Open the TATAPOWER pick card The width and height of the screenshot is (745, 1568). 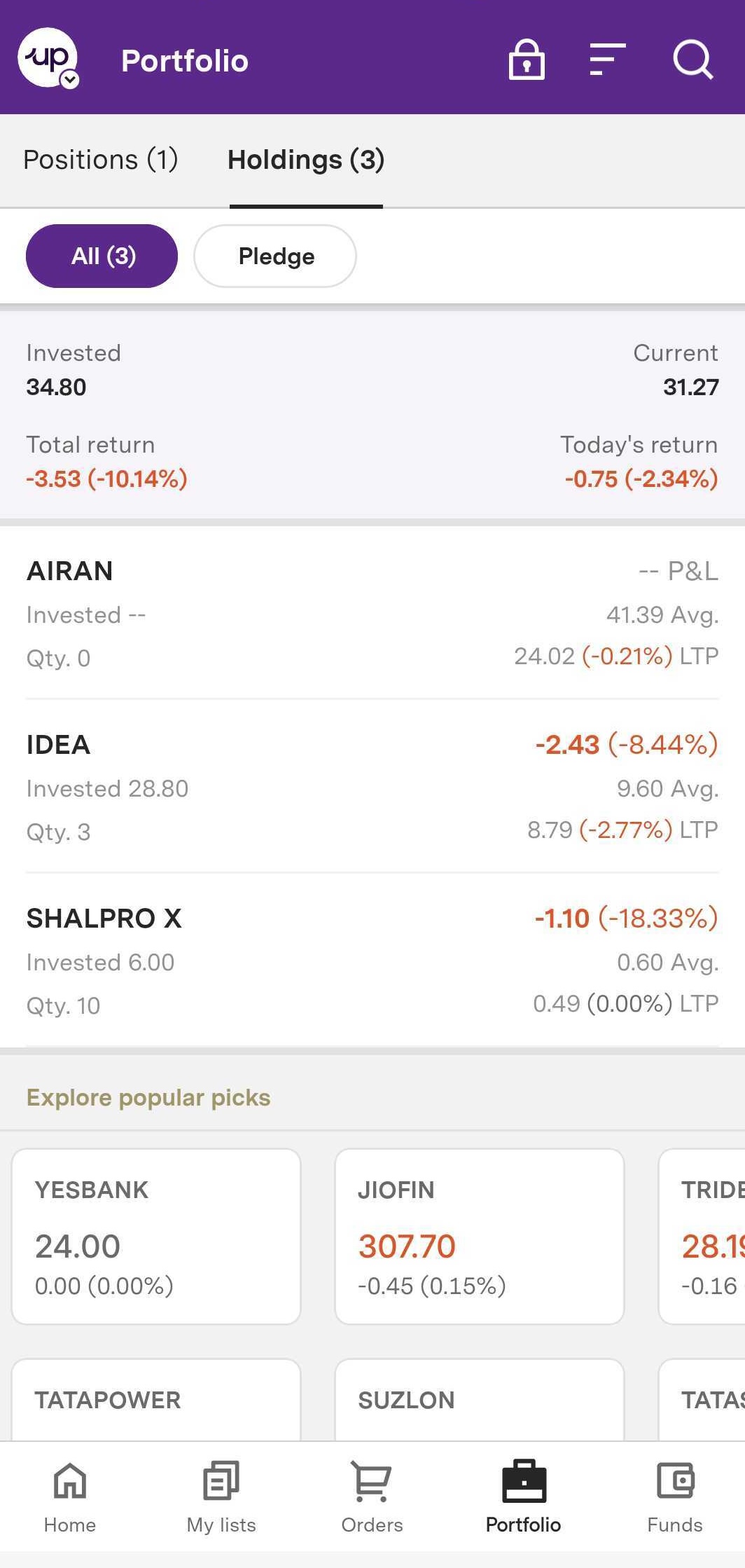coord(156,1400)
